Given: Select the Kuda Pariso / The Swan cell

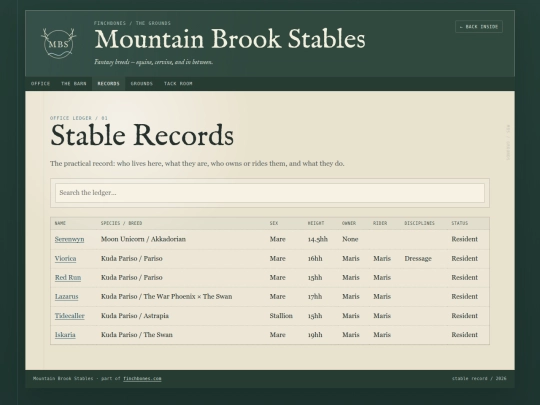Looking at the screenshot, I should tap(137, 335).
